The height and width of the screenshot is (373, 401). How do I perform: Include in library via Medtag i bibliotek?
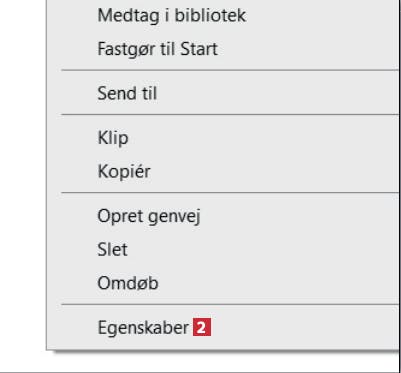coord(223,15)
